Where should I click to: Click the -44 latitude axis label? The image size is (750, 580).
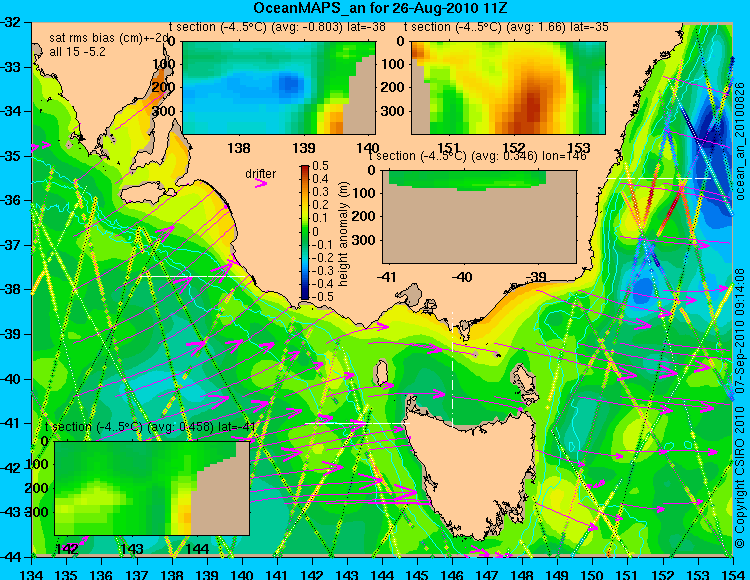11,557
